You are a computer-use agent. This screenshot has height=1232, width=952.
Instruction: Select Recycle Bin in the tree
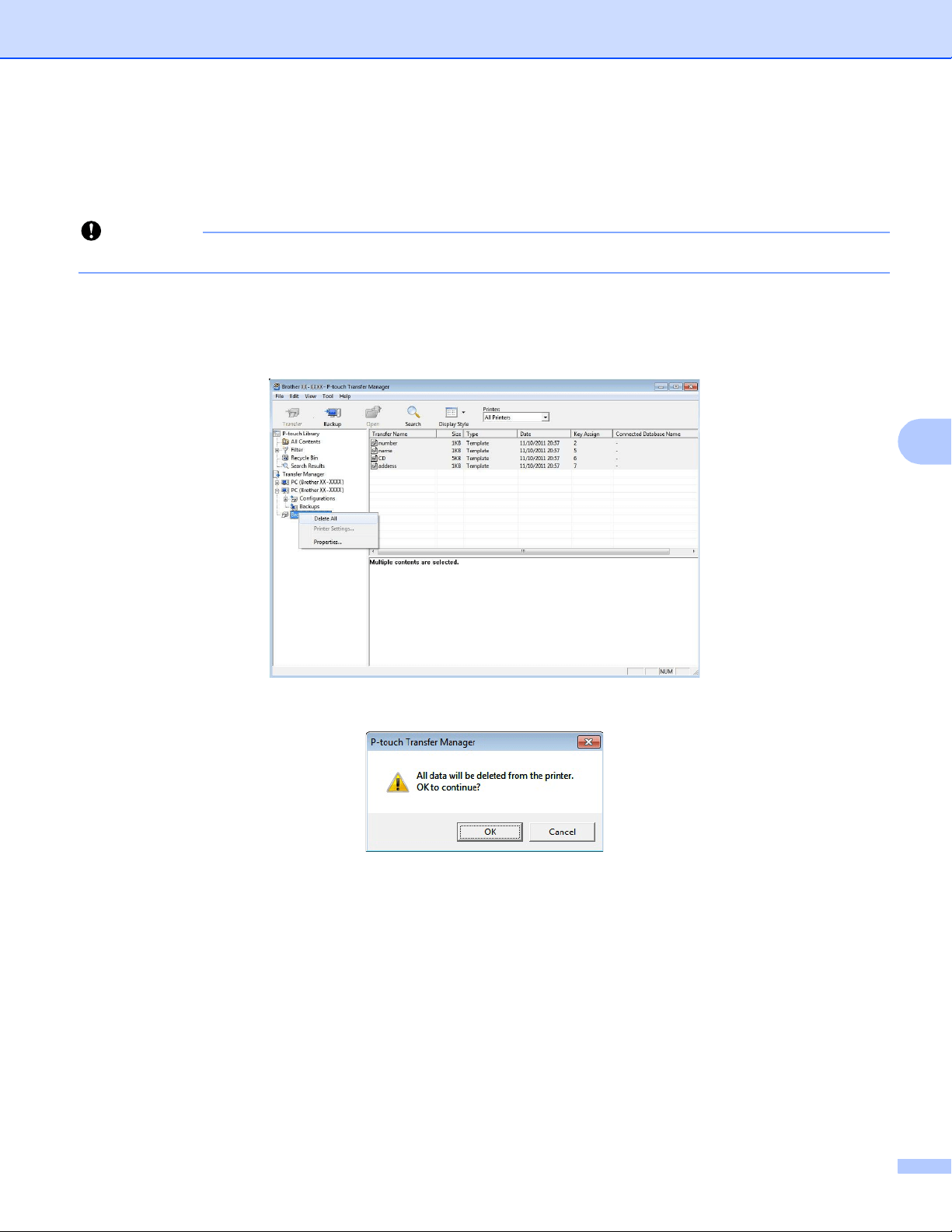(x=305, y=458)
